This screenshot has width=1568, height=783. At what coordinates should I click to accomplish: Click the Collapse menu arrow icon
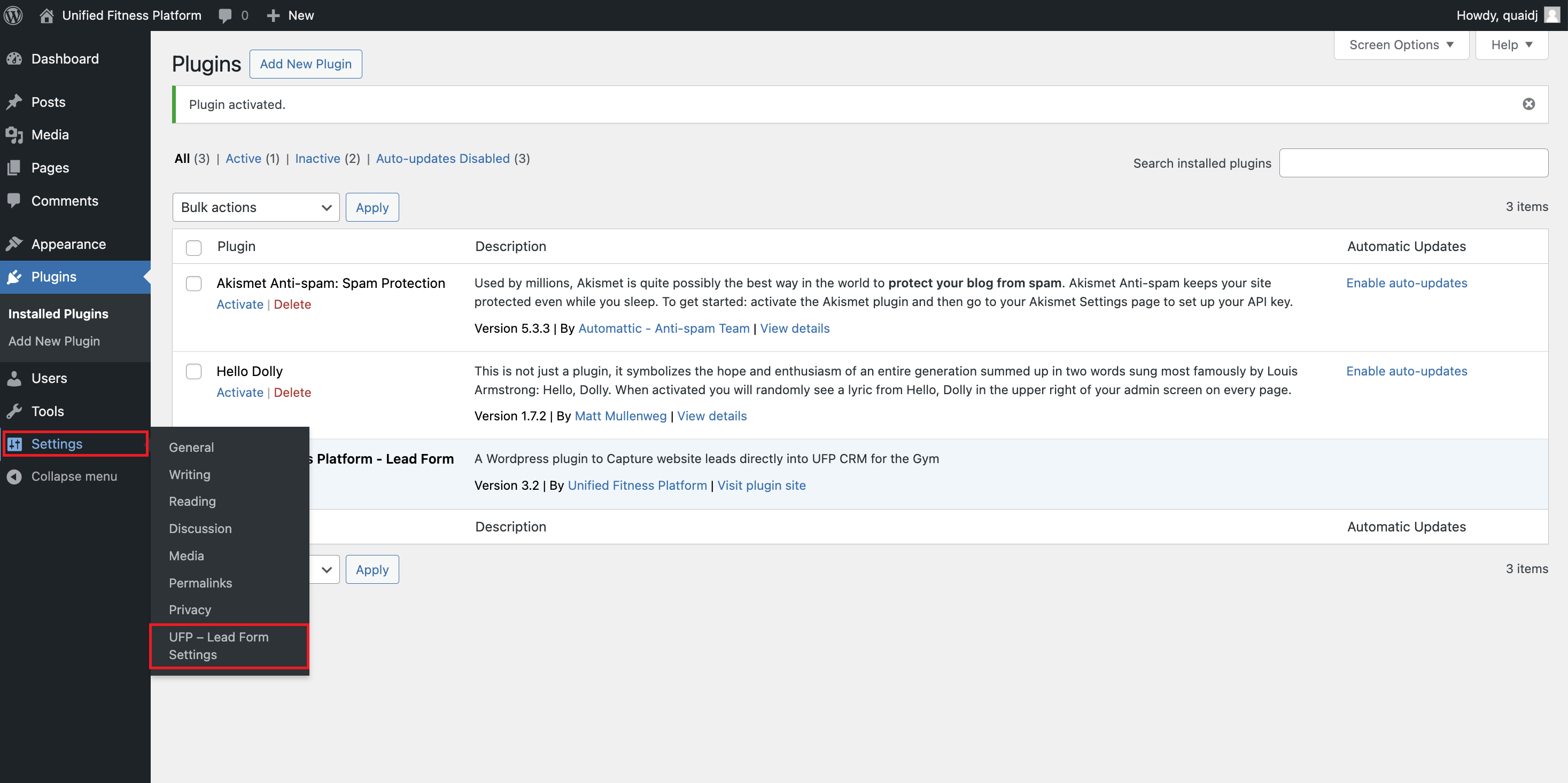point(14,476)
